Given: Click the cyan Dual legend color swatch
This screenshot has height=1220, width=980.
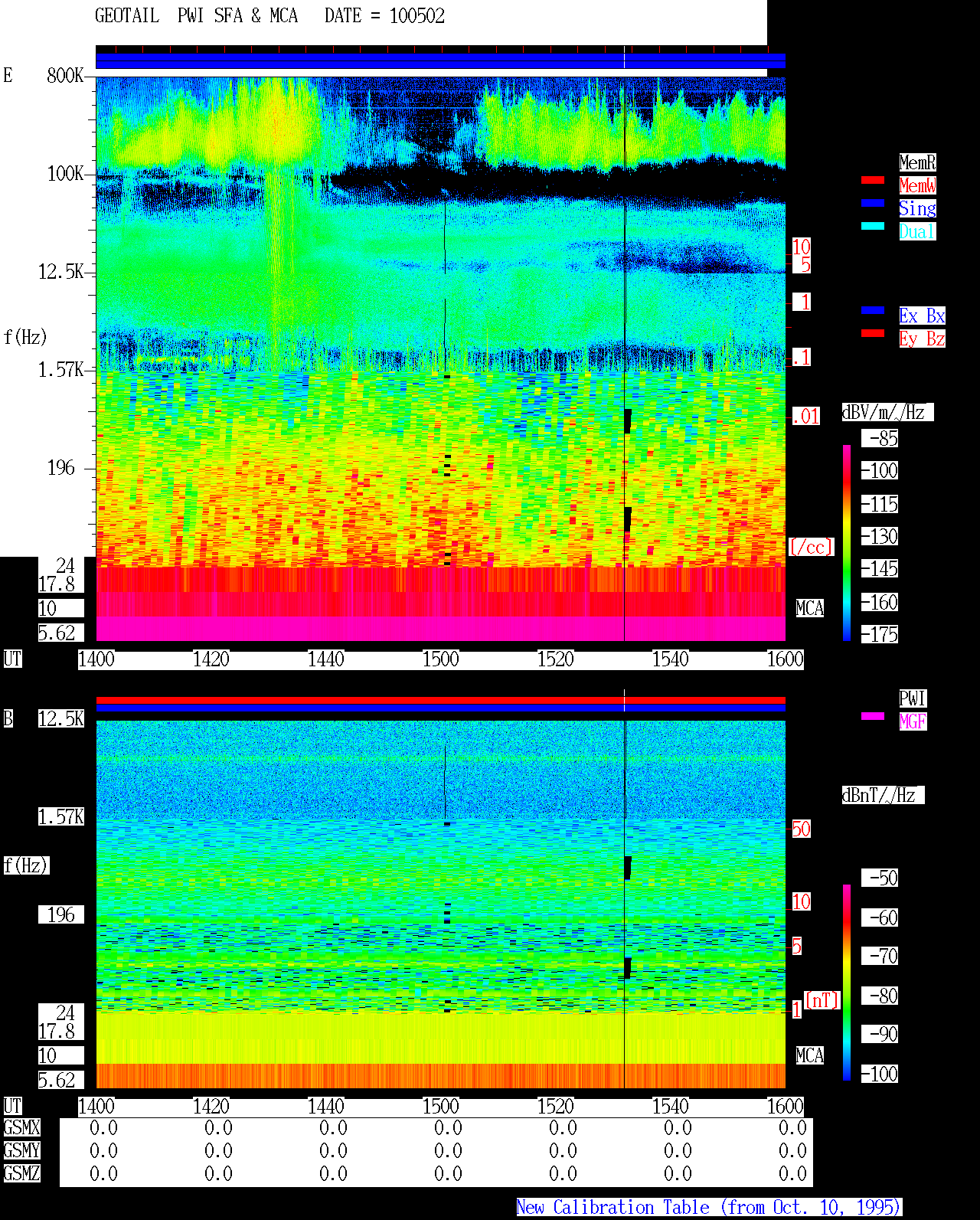Looking at the screenshot, I should (x=873, y=226).
